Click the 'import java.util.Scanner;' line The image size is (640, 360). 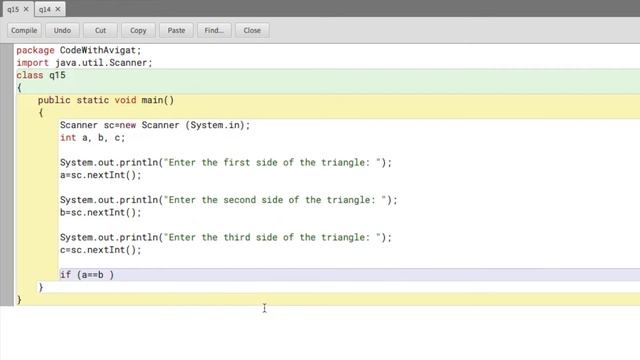click(x=84, y=63)
